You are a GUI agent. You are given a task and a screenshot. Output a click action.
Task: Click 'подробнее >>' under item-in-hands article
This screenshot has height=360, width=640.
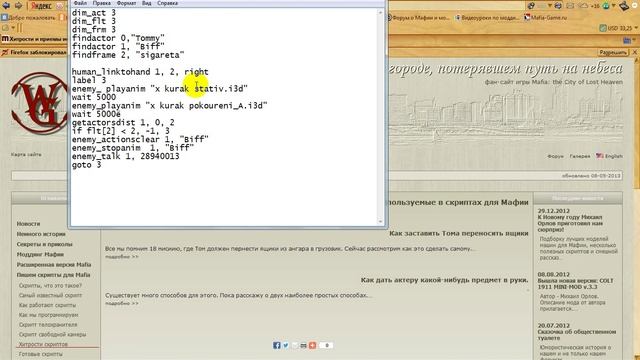[122, 303]
